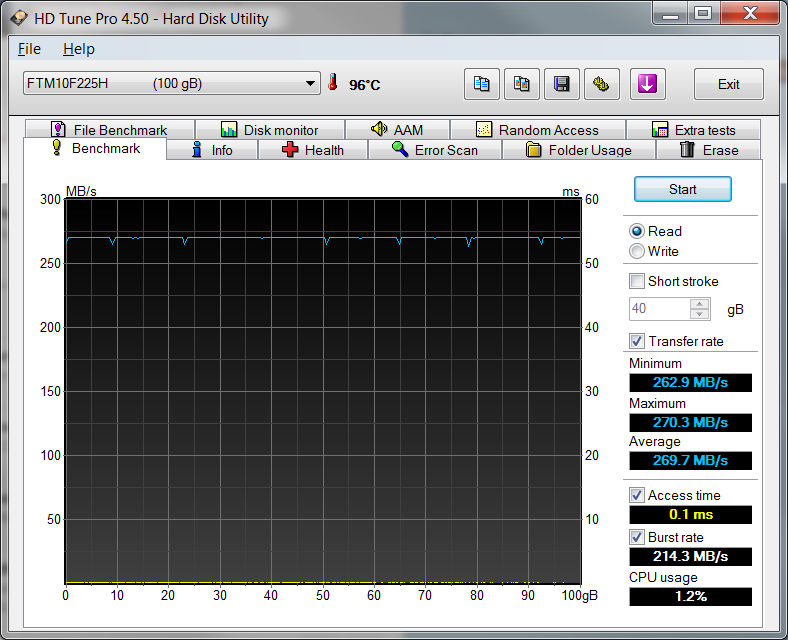This screenshot has width=788, height=640.
Task: Click the copy text to clipboard icon
Action: point(481,84)
